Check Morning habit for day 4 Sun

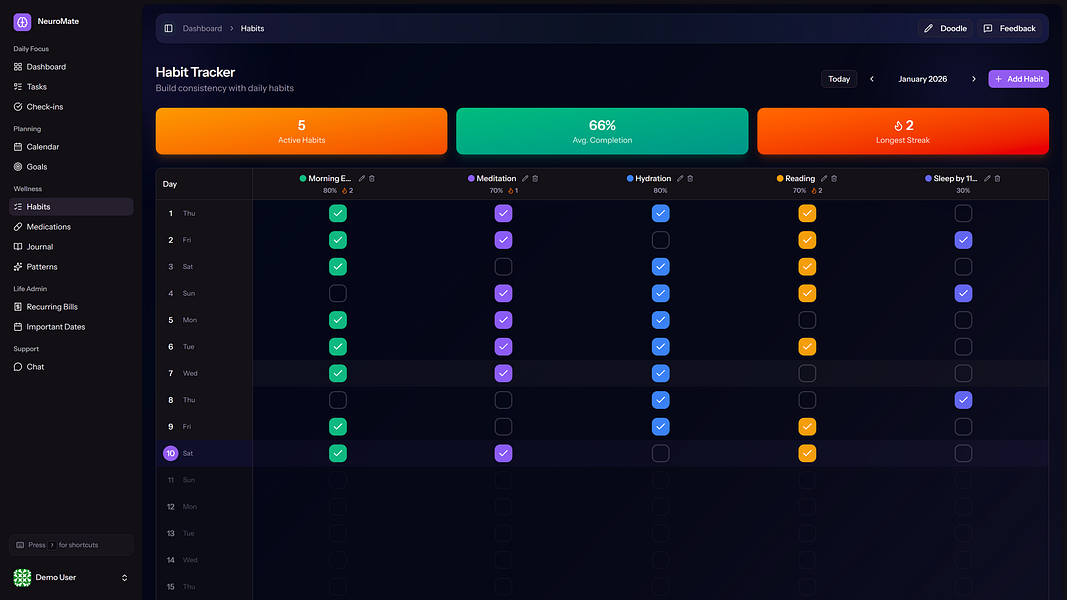pos(338,293)
